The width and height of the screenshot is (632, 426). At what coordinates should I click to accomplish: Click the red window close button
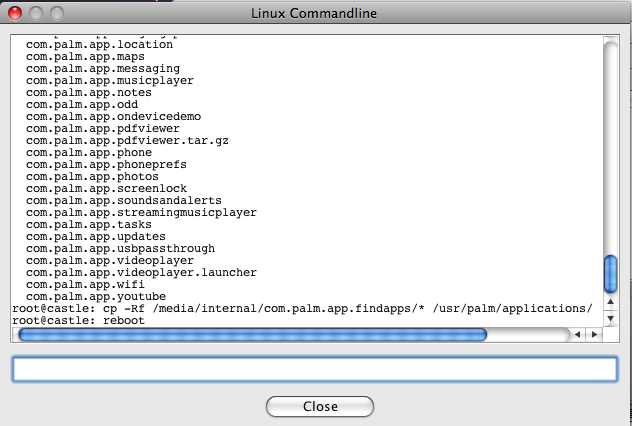tap(15, 13)
